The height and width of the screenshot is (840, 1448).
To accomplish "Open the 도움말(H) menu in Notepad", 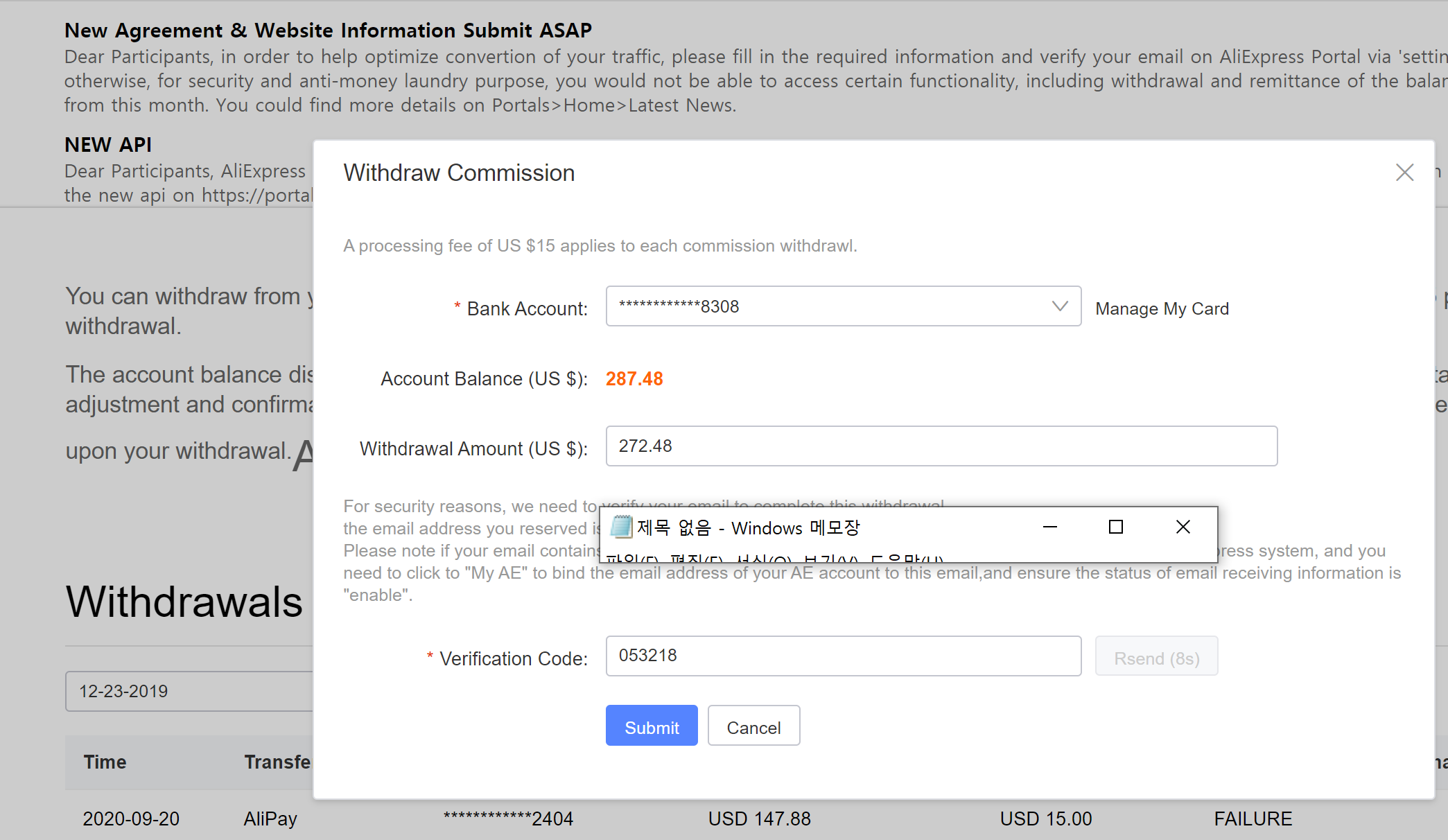I will pyautogui.click(x=906, y=559).
